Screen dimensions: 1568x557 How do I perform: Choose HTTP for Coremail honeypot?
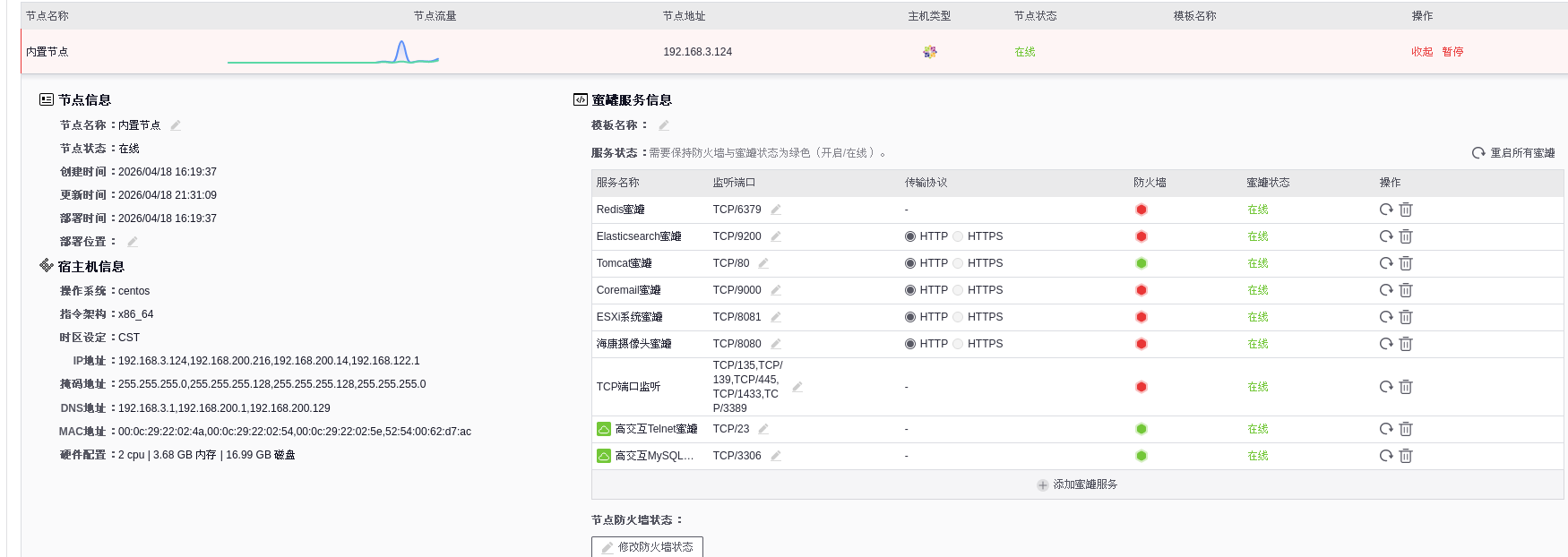pyautogui.click(x=910, y=290)
